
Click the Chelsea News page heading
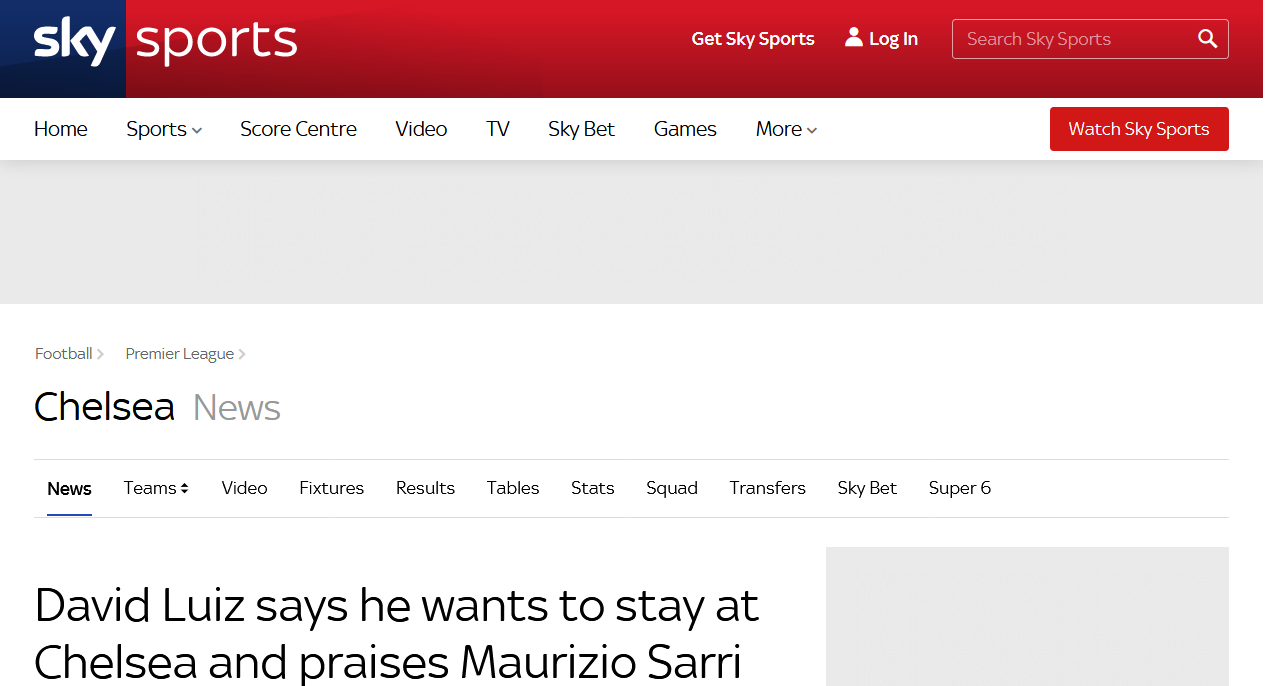tap(157, 408)
